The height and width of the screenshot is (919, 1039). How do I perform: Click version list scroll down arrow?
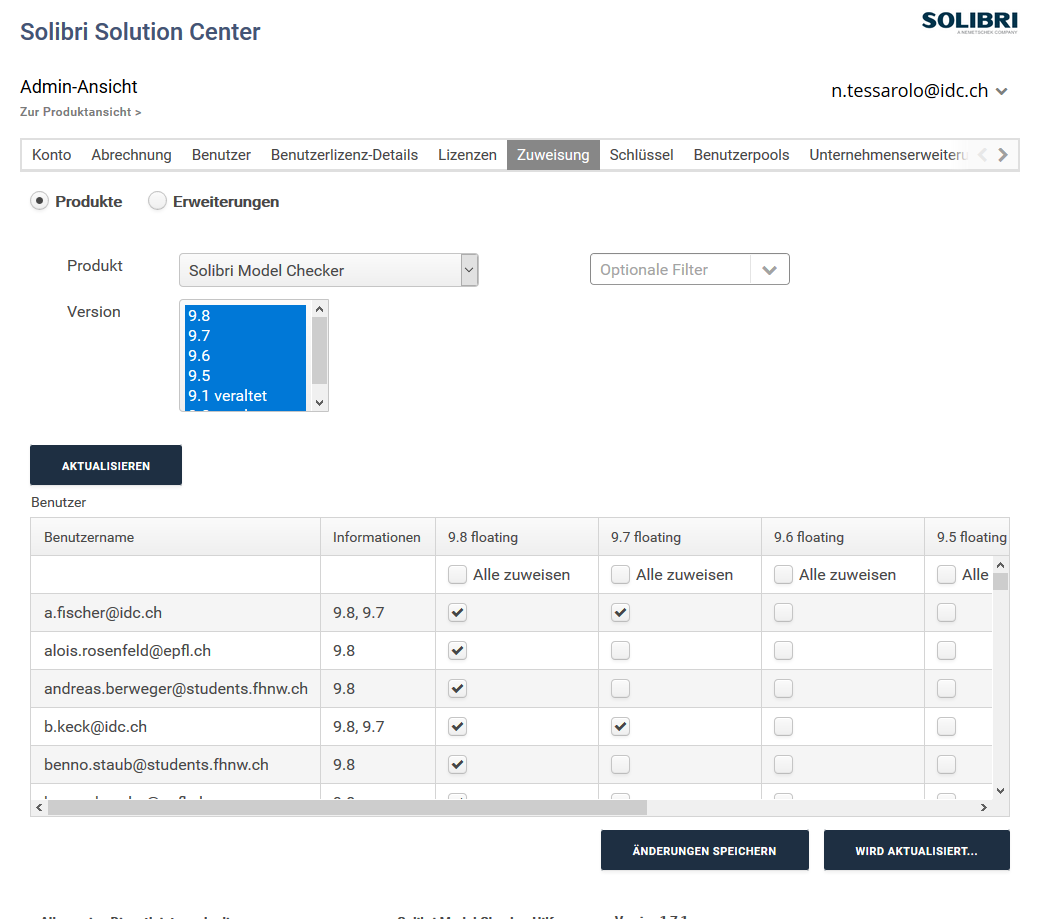coord(319,402)
